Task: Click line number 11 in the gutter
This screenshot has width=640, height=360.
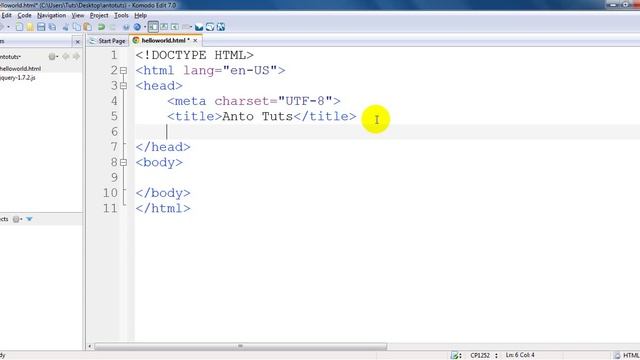Action: pos(110,209)
